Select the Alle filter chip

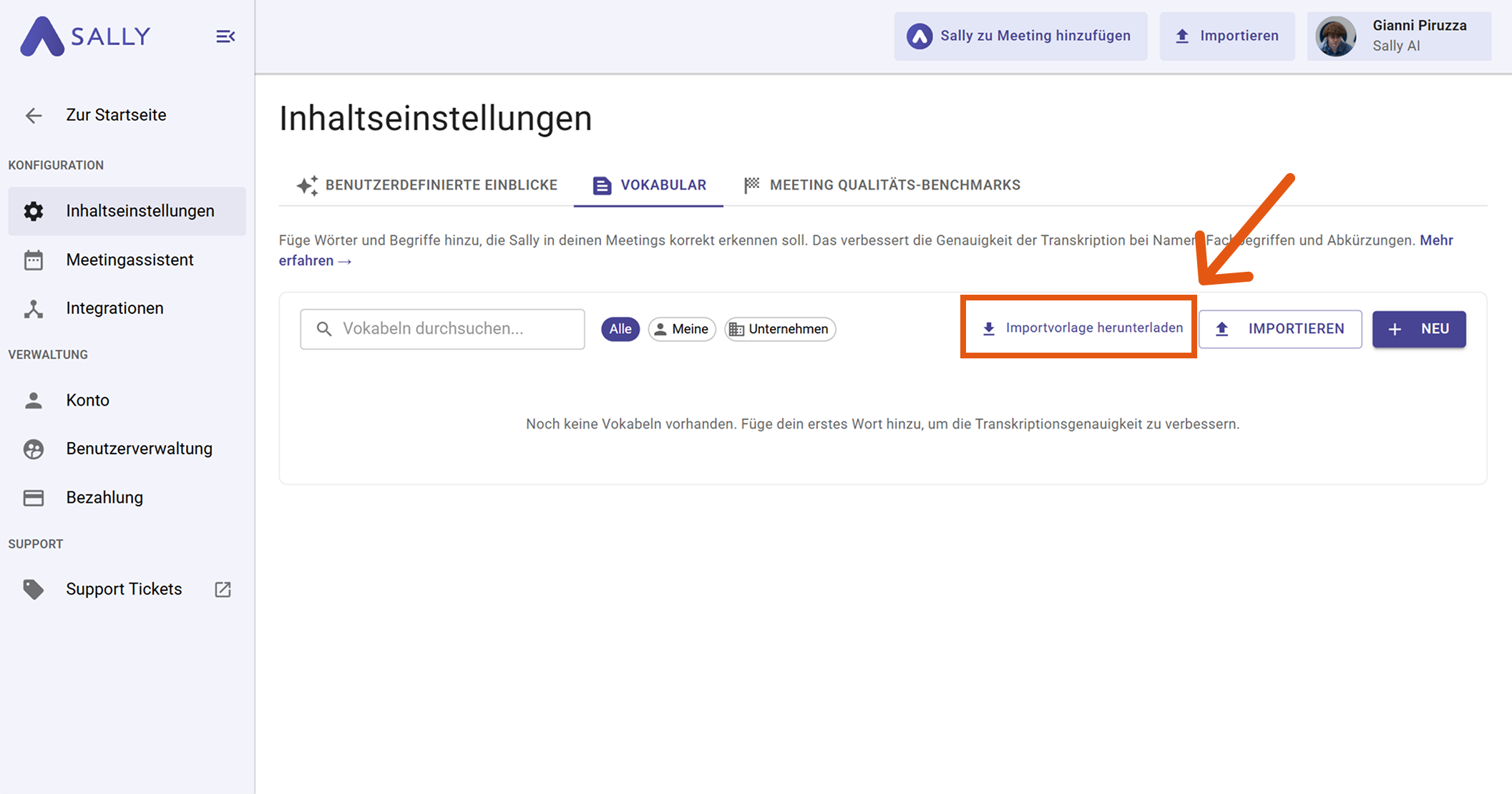tap(620, 329)
